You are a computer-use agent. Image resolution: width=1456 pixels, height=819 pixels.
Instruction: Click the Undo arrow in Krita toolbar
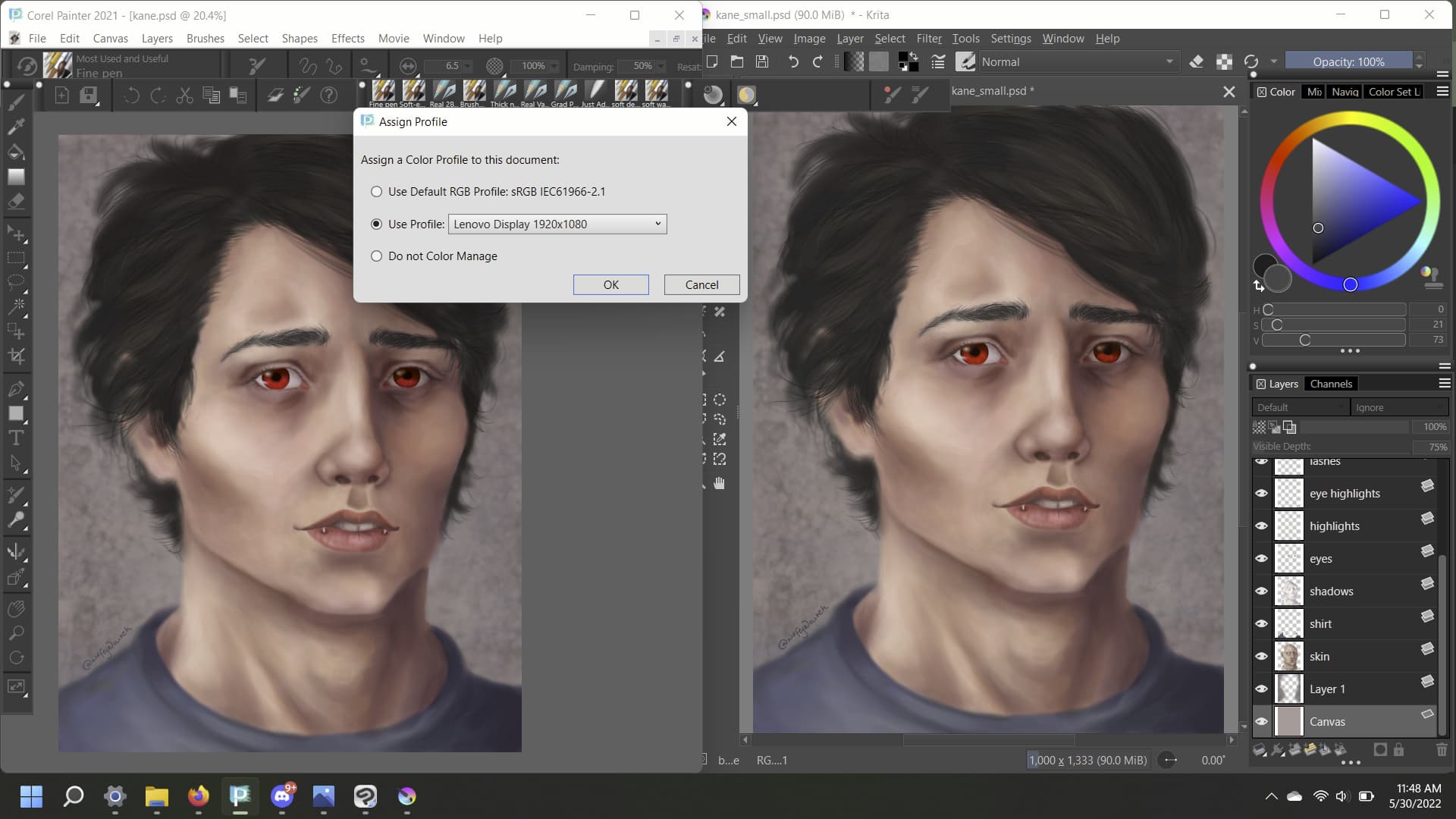(792, 62)
